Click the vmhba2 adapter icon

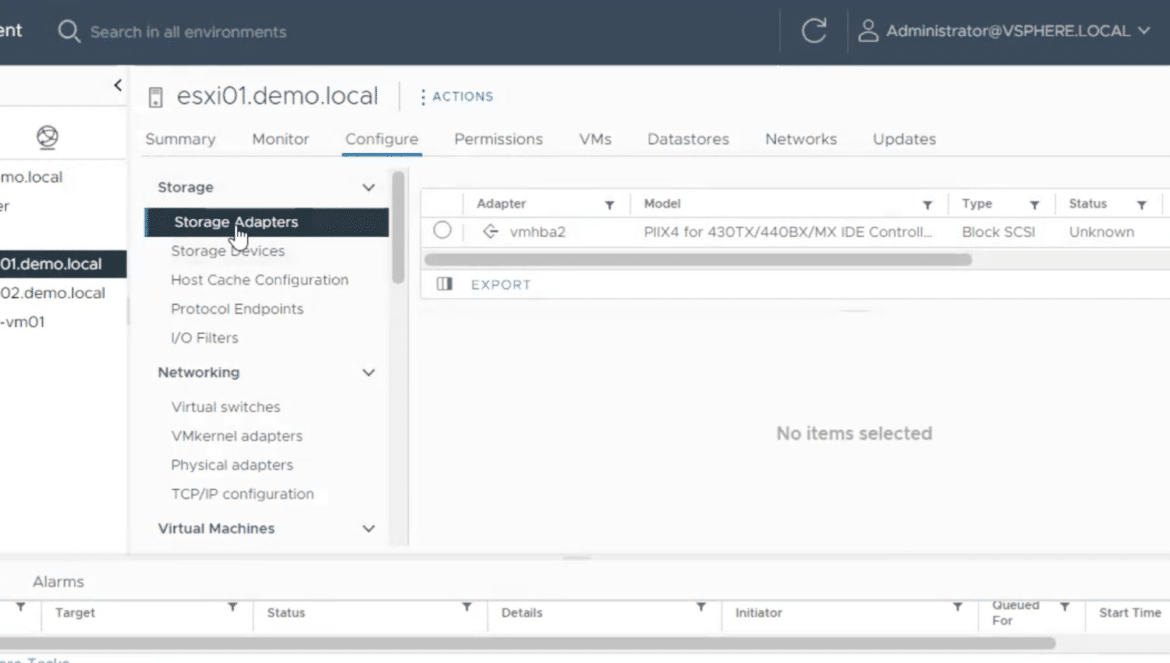[490, 231]
